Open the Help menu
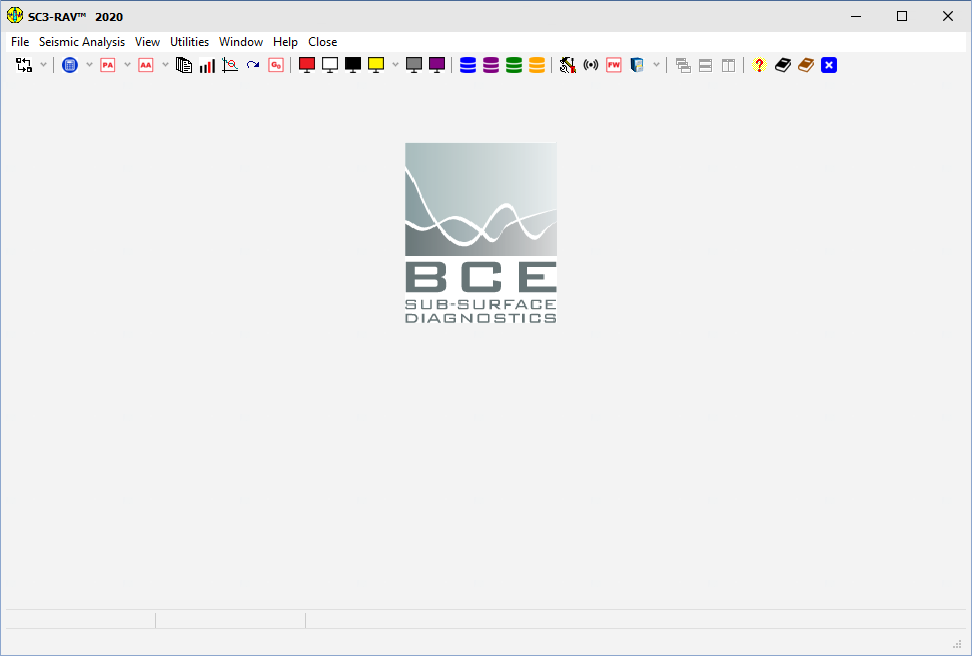 (x=285, y=42)
